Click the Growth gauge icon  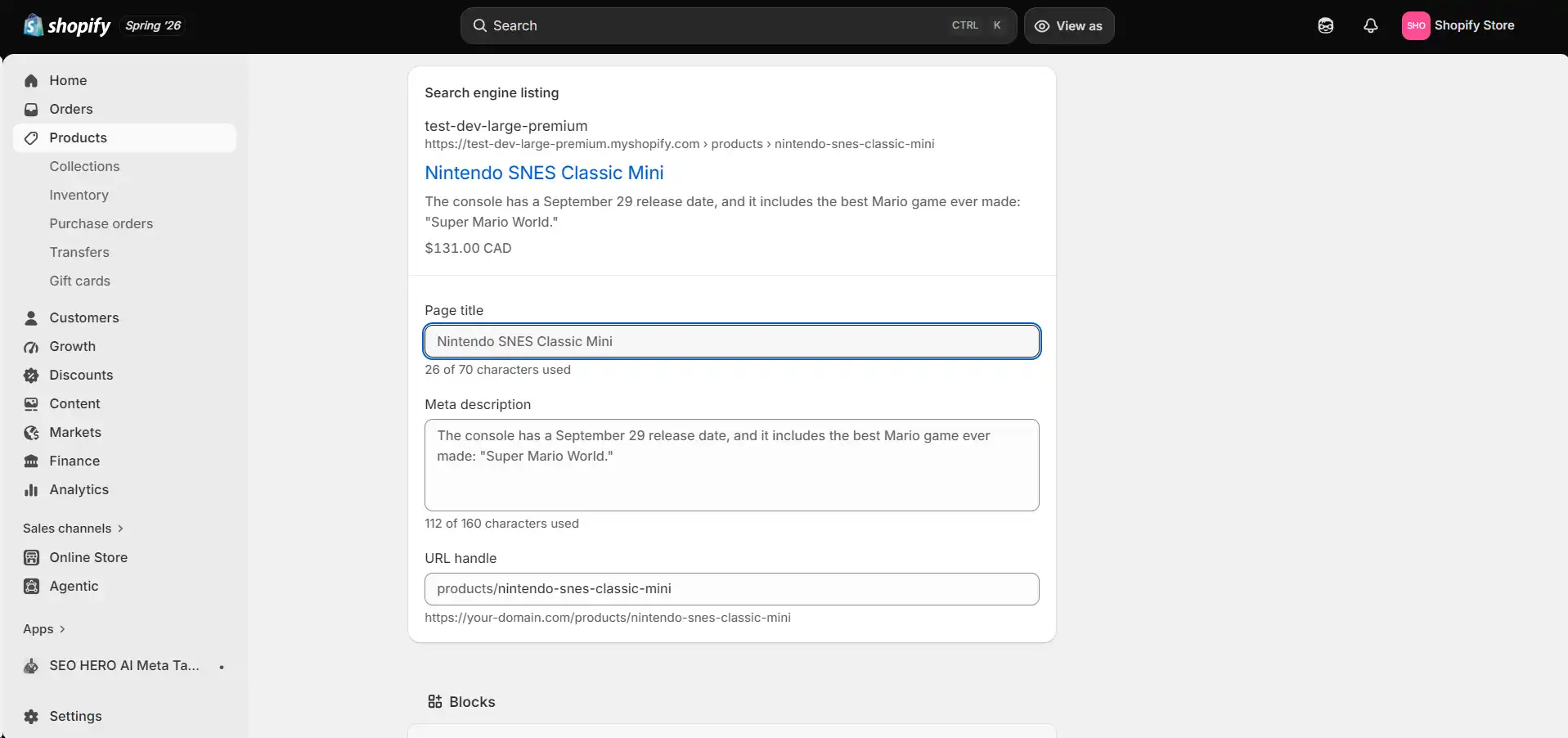(31, 347)
